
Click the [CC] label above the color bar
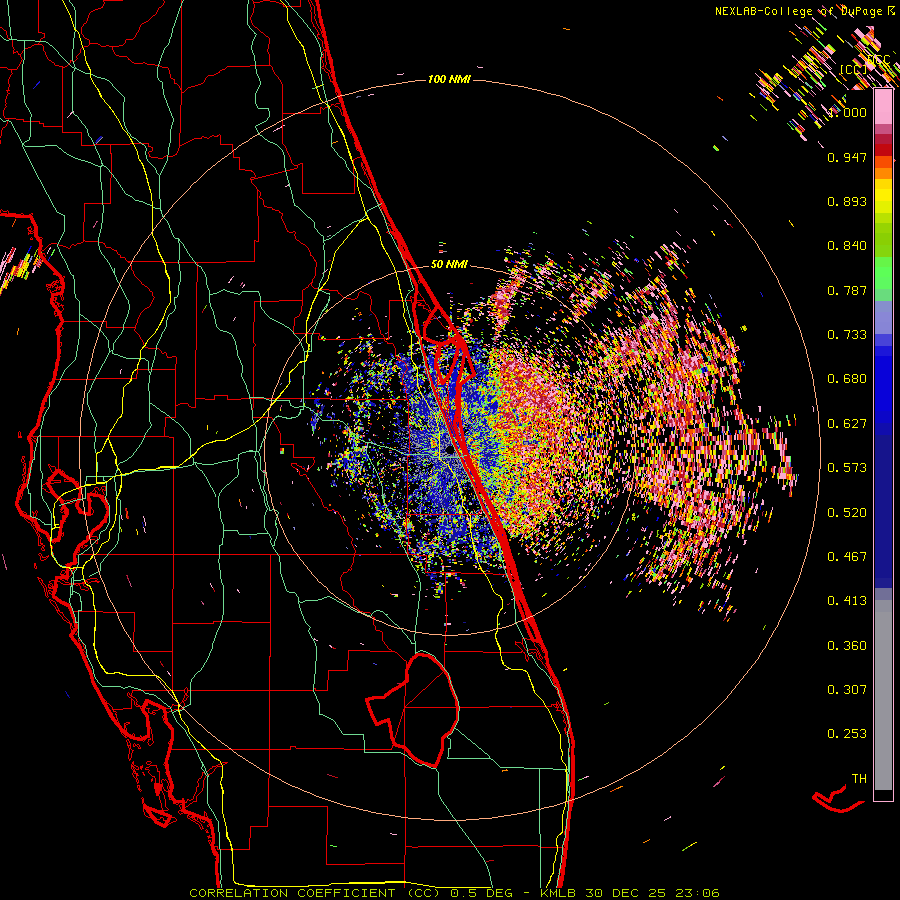853,69
